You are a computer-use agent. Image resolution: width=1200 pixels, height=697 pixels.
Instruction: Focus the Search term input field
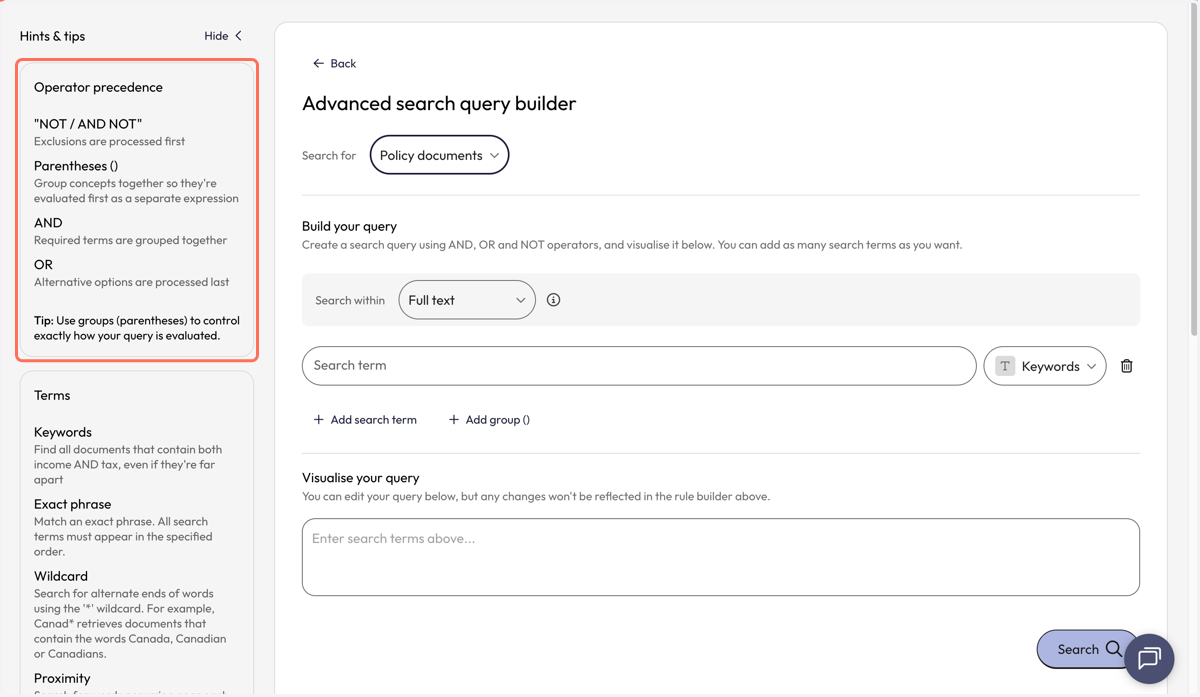(x=639, y=366)
